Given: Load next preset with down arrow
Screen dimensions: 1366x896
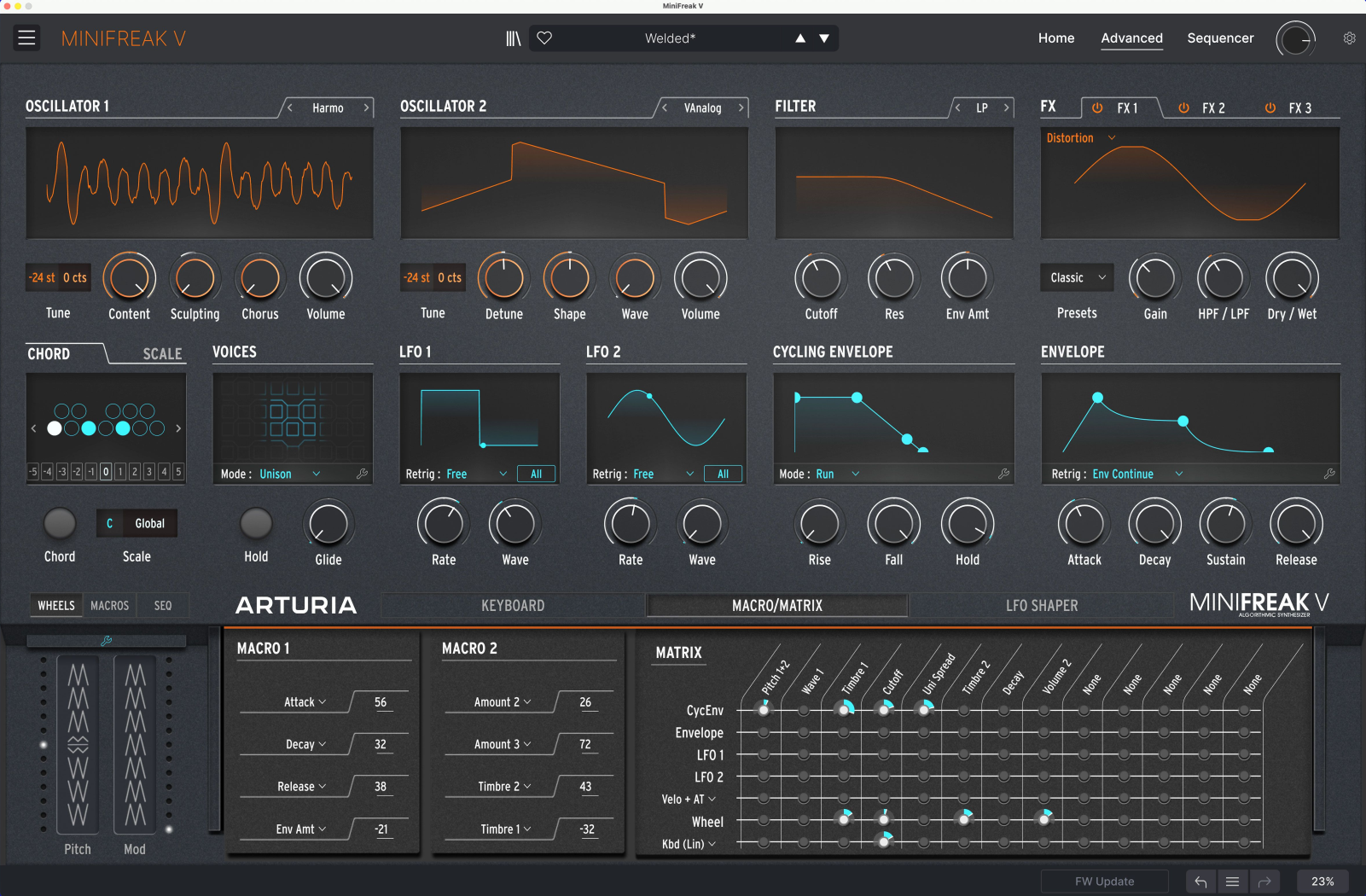Looking at the screenshot, I should [x=824, y=38].
